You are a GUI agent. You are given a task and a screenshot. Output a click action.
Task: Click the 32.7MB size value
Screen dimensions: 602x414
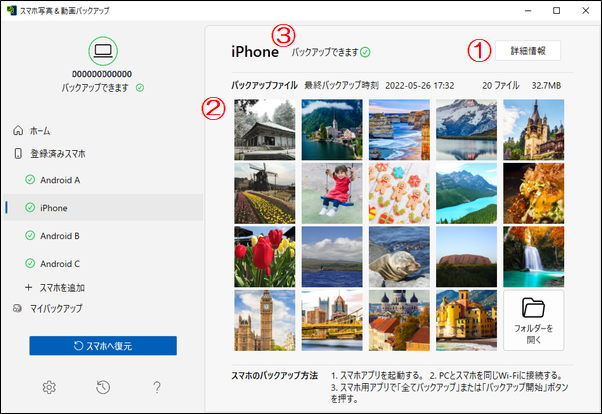tap(546, 86)
